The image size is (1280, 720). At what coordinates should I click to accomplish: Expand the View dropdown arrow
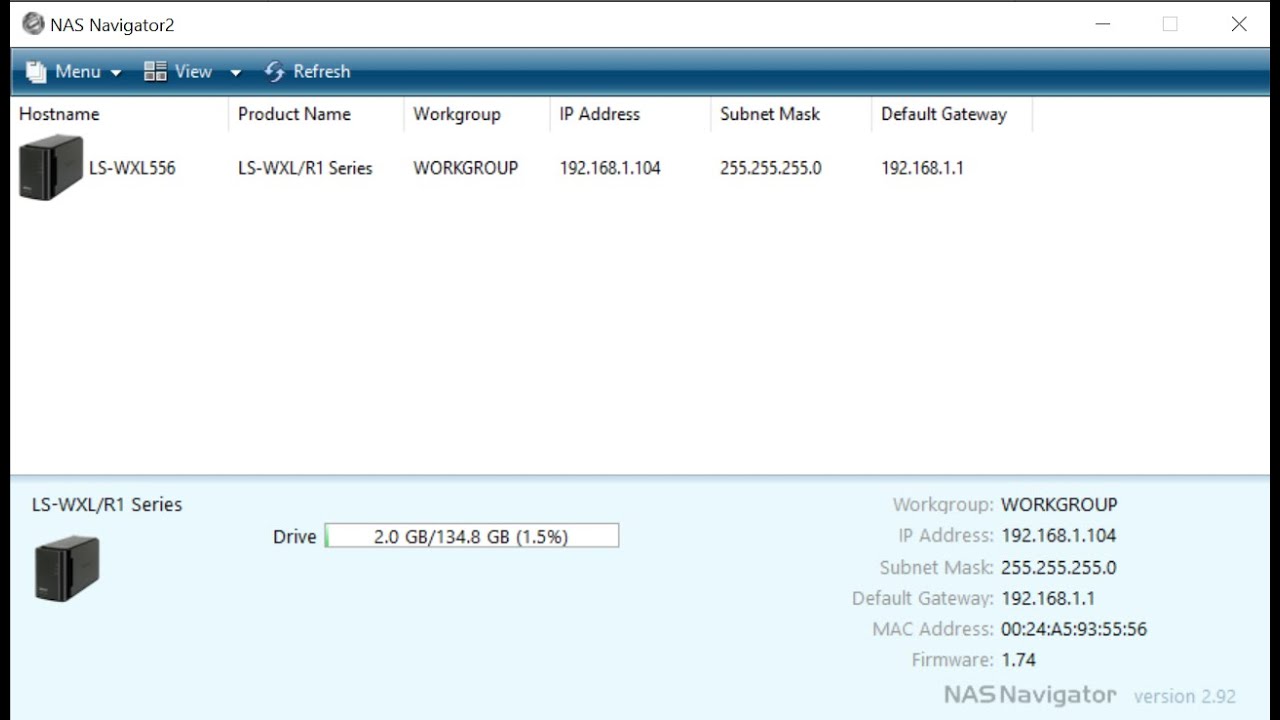[236, 73]
